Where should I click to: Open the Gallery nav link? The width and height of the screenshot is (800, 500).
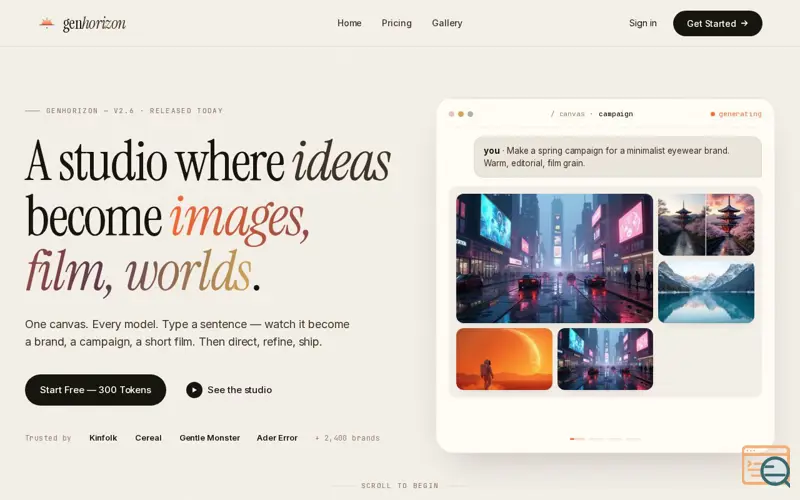click(x=447, y=23)
